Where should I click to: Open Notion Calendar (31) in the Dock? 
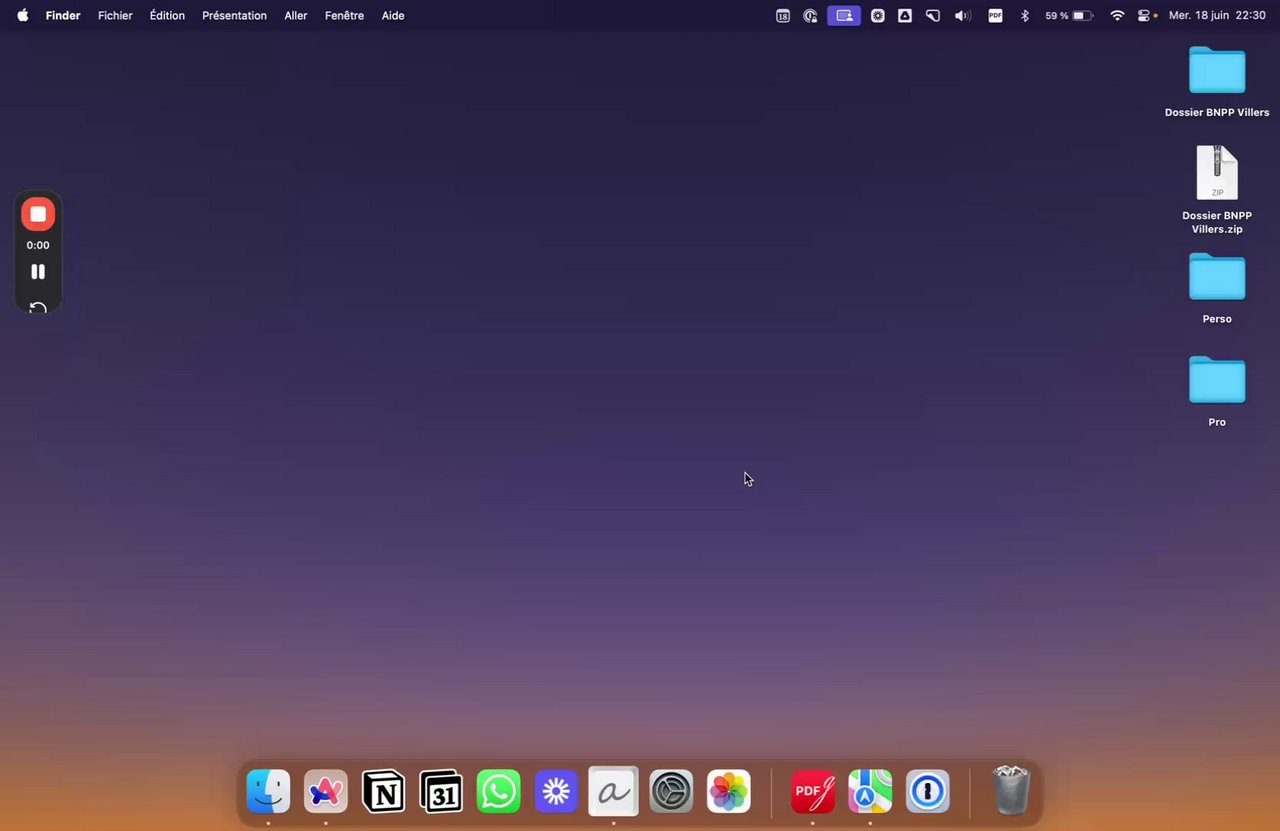(x=441, y=792)
